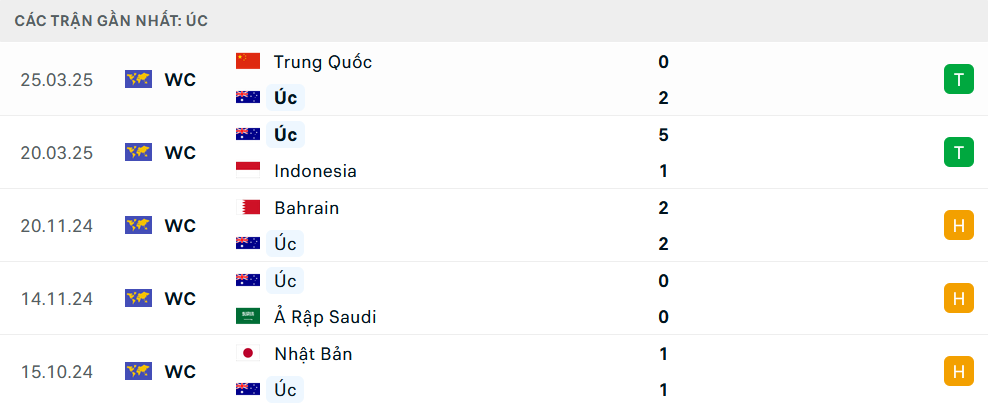Click the Japan flag icon beside Nhật Bản
The height and width of the screenshot is (407, 988).
click(248, 353)
